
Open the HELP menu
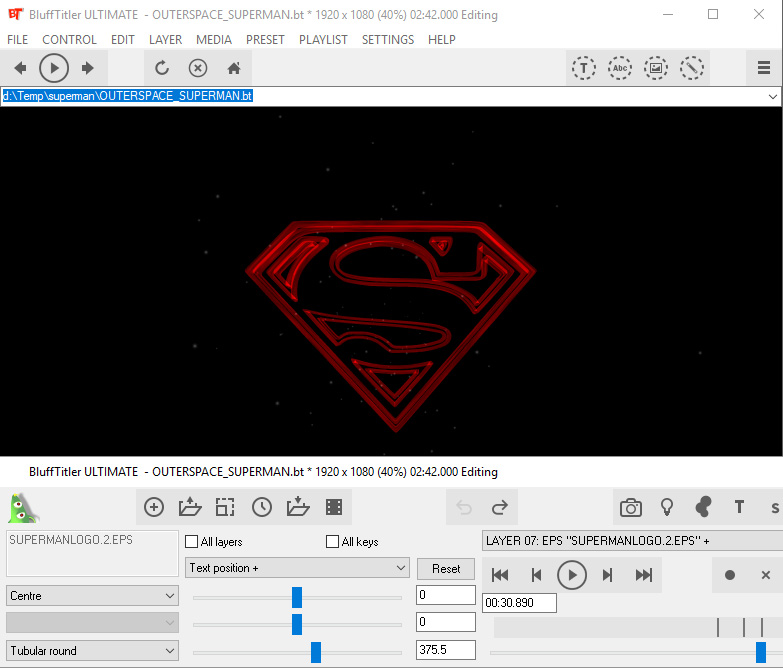pos(441,39)
